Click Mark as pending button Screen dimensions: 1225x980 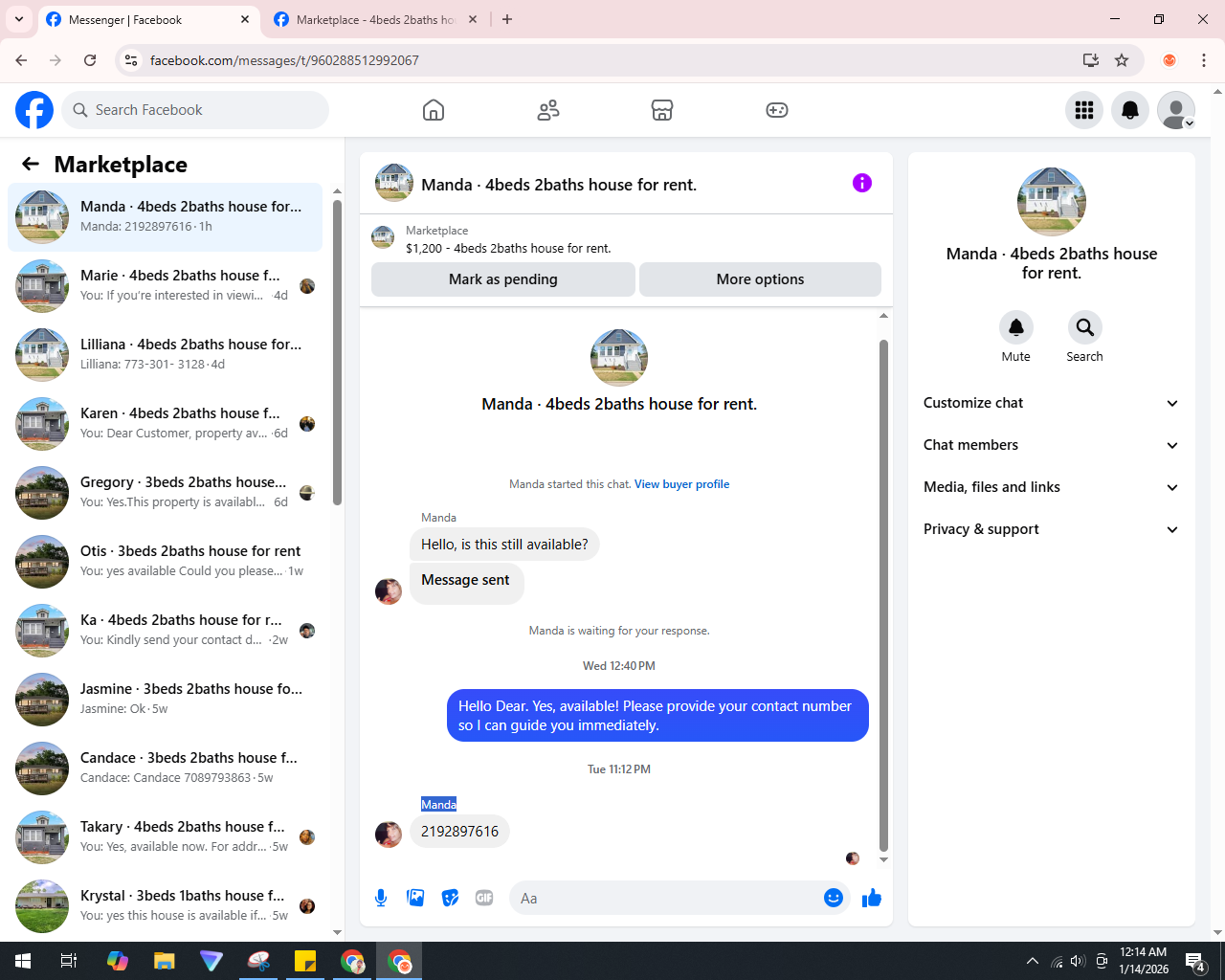coord(503,279)
